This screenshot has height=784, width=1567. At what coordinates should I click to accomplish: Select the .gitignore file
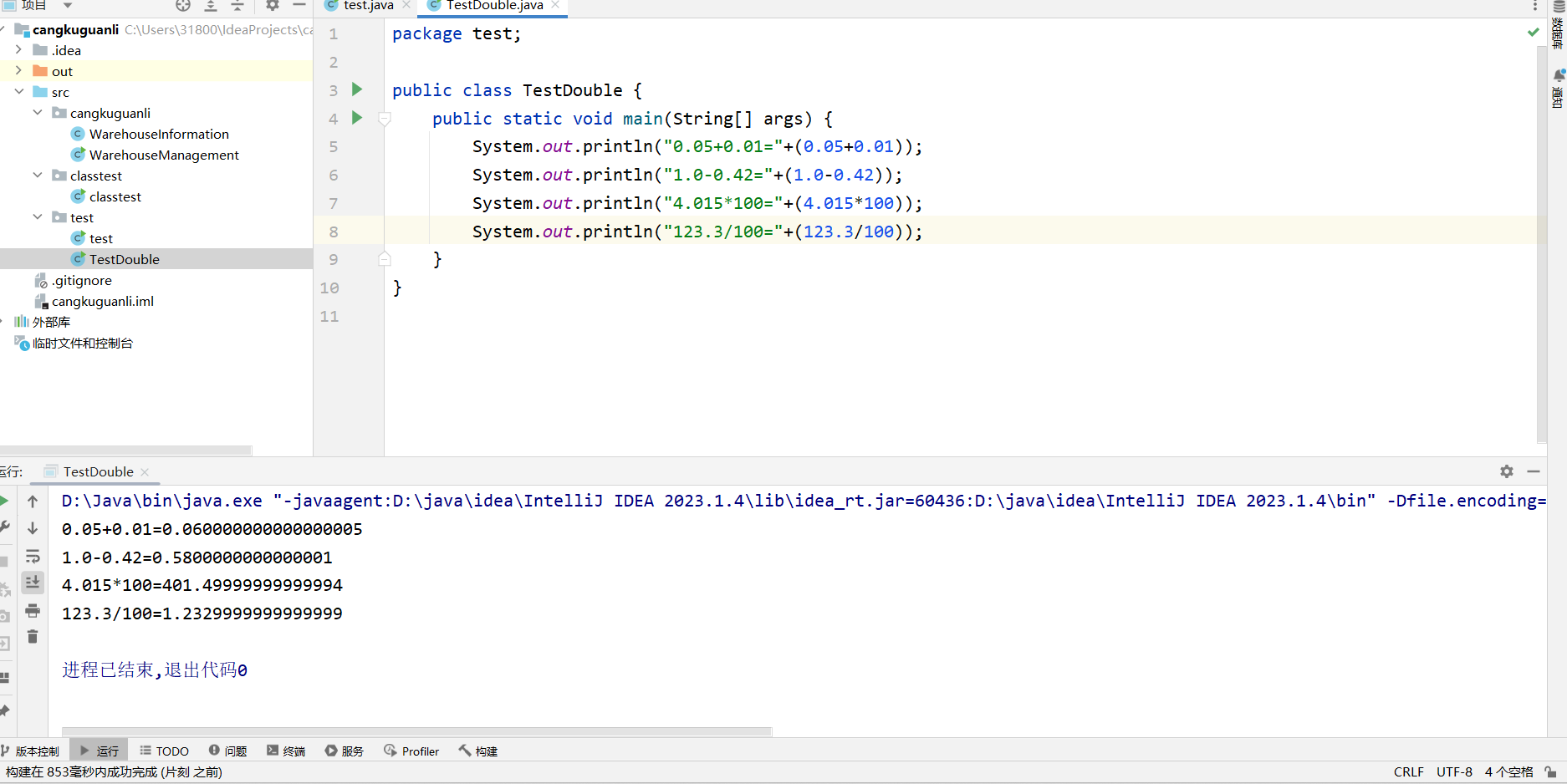[x=81, y=280]
